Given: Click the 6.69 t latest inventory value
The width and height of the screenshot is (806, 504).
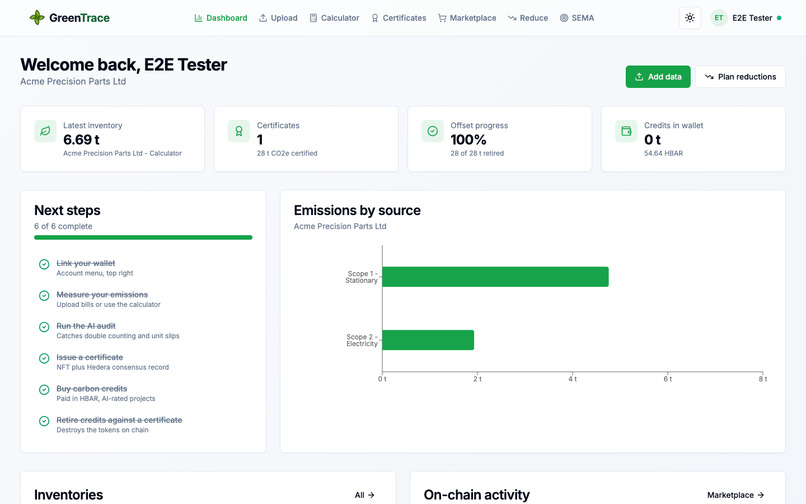Looking at the screenshot, I should pyautogui.click(x=81, y=139).
